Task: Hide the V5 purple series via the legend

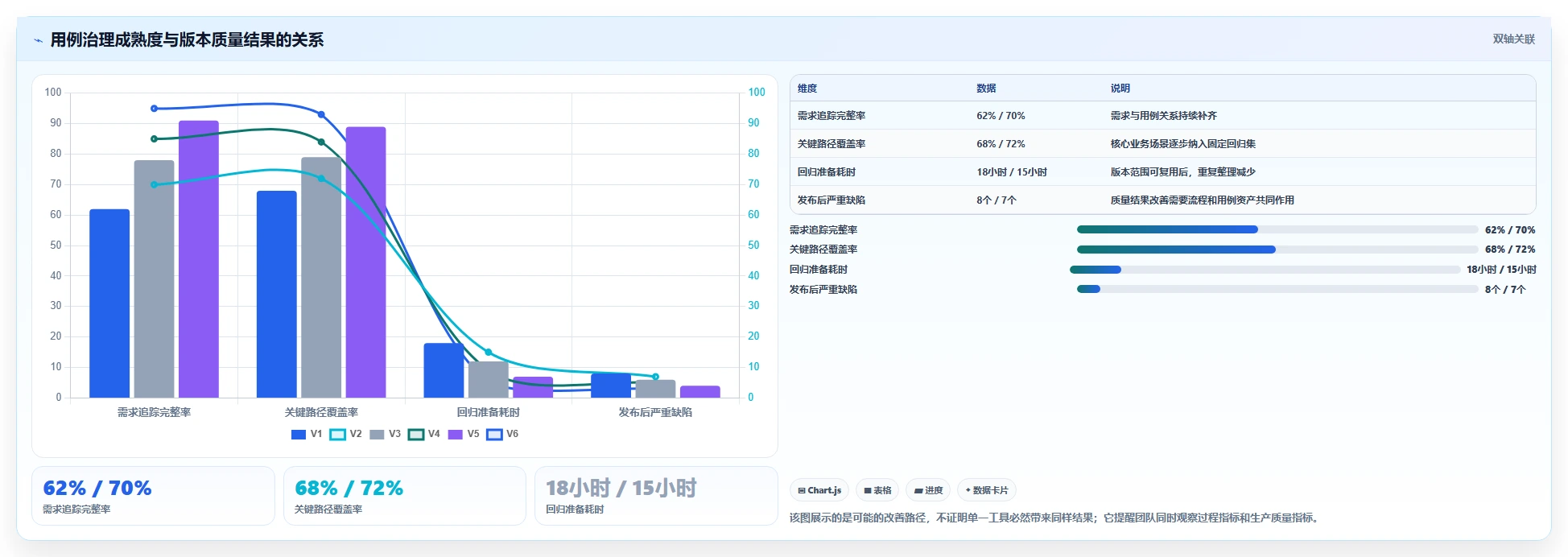Action: point(464,434)
